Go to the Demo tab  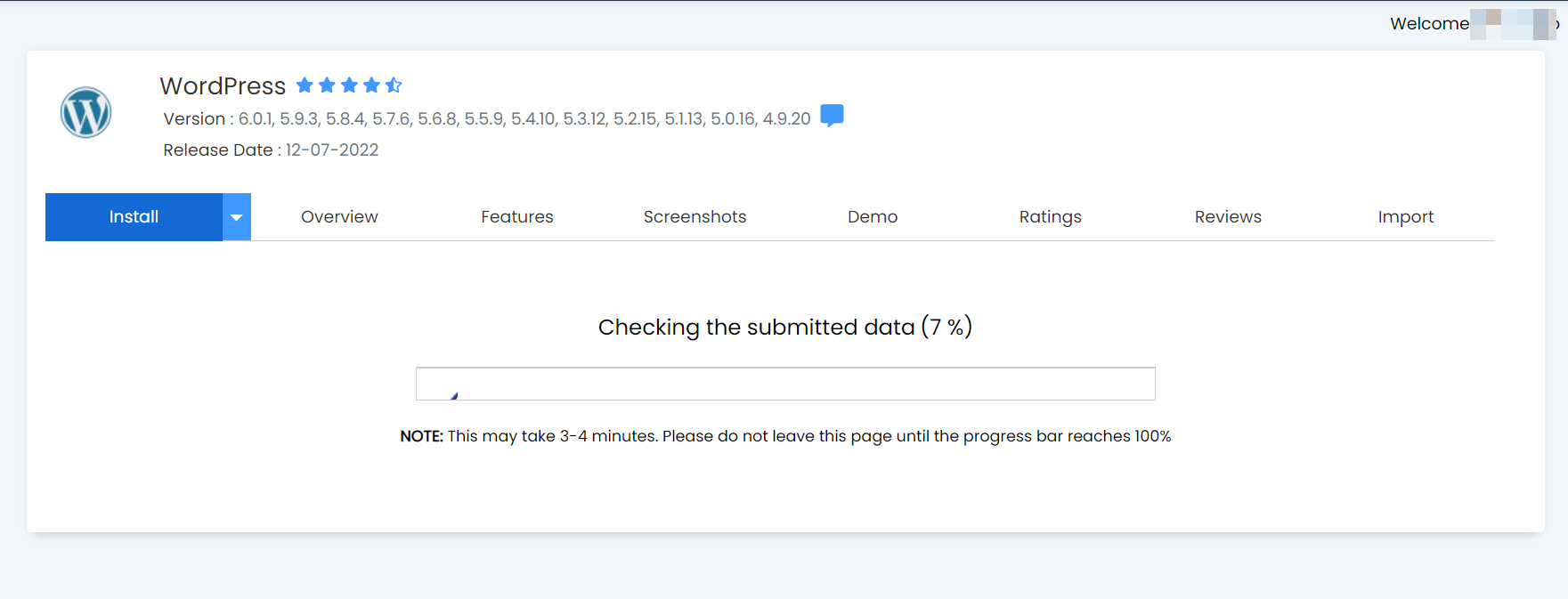873,217
